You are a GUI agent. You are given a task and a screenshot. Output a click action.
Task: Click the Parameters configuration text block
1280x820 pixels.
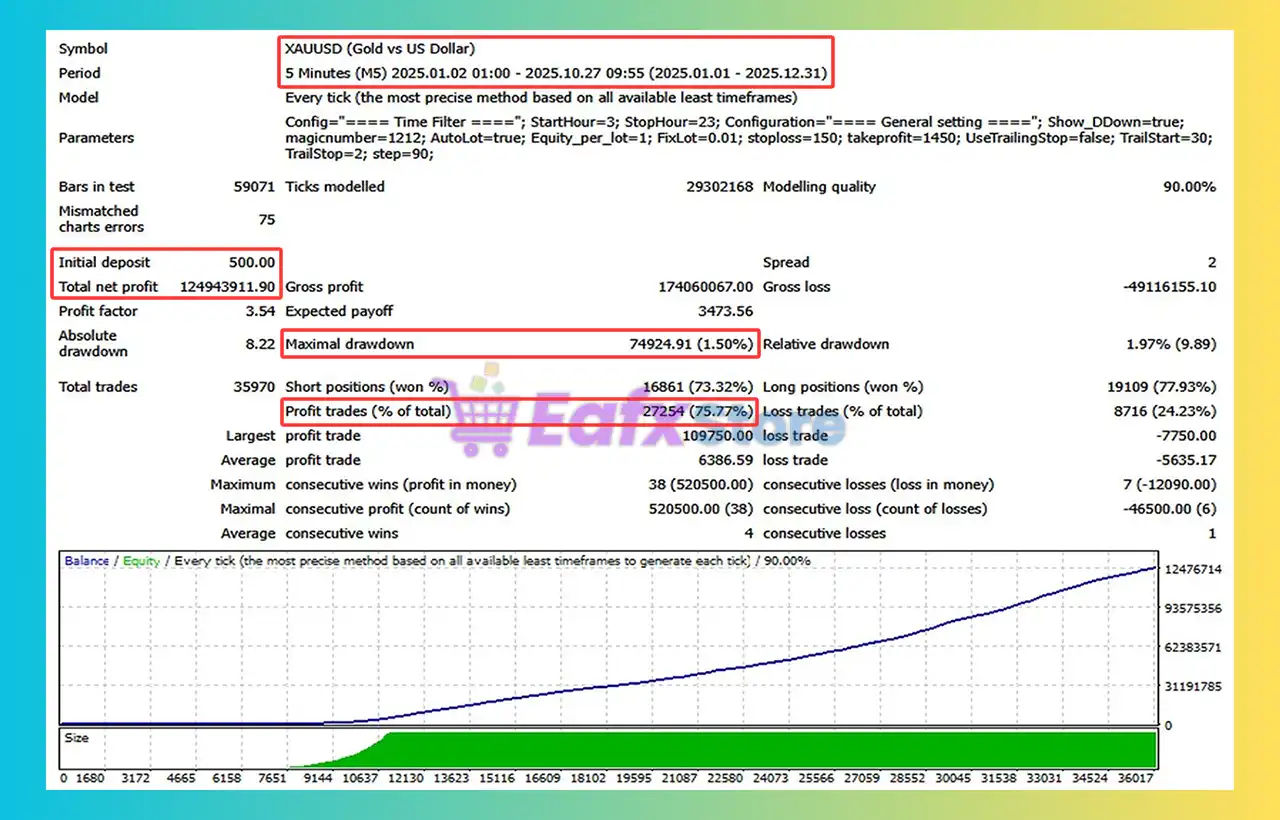click(x=748, y=138)
